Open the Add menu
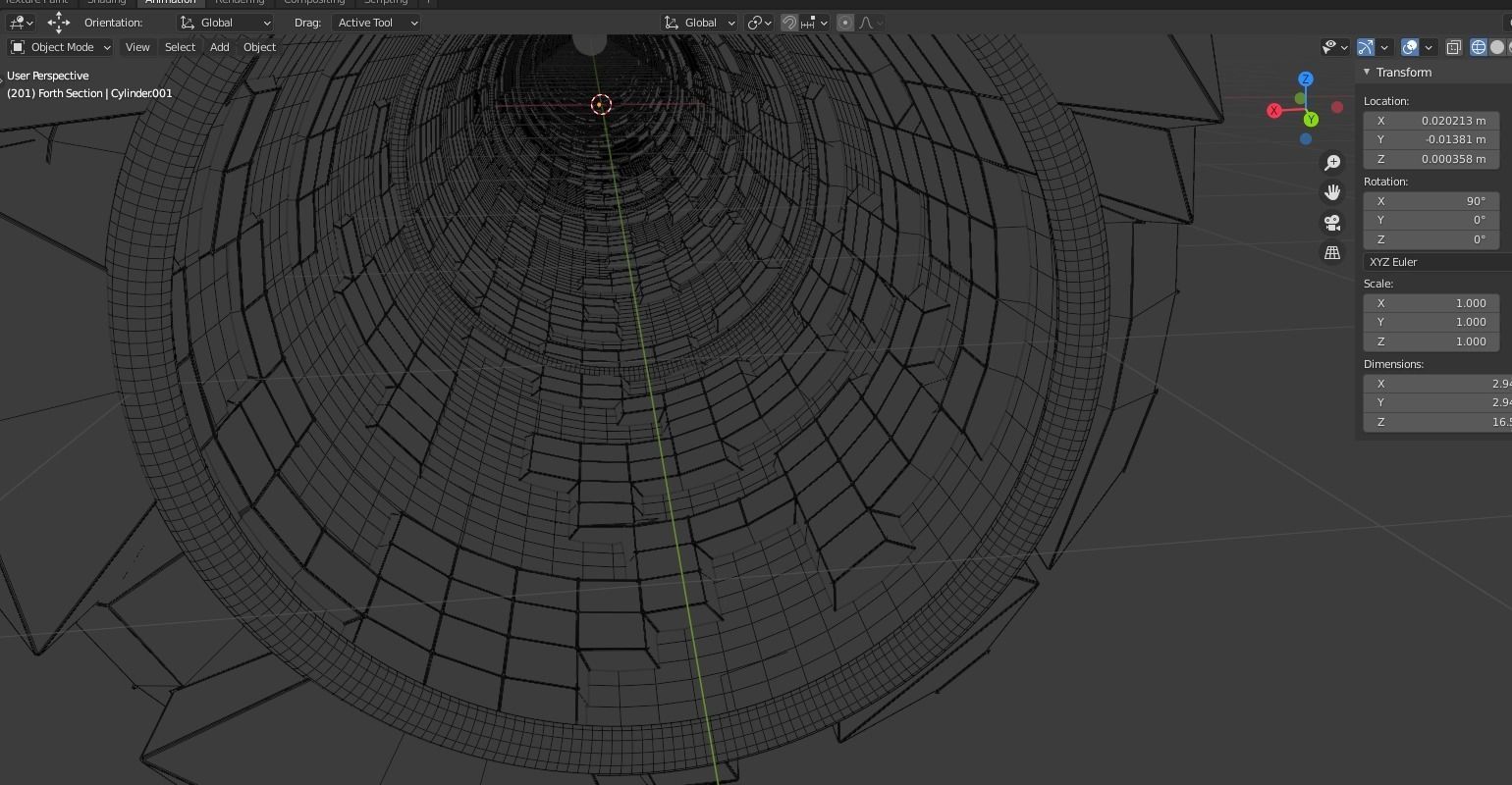 [220, 47]
